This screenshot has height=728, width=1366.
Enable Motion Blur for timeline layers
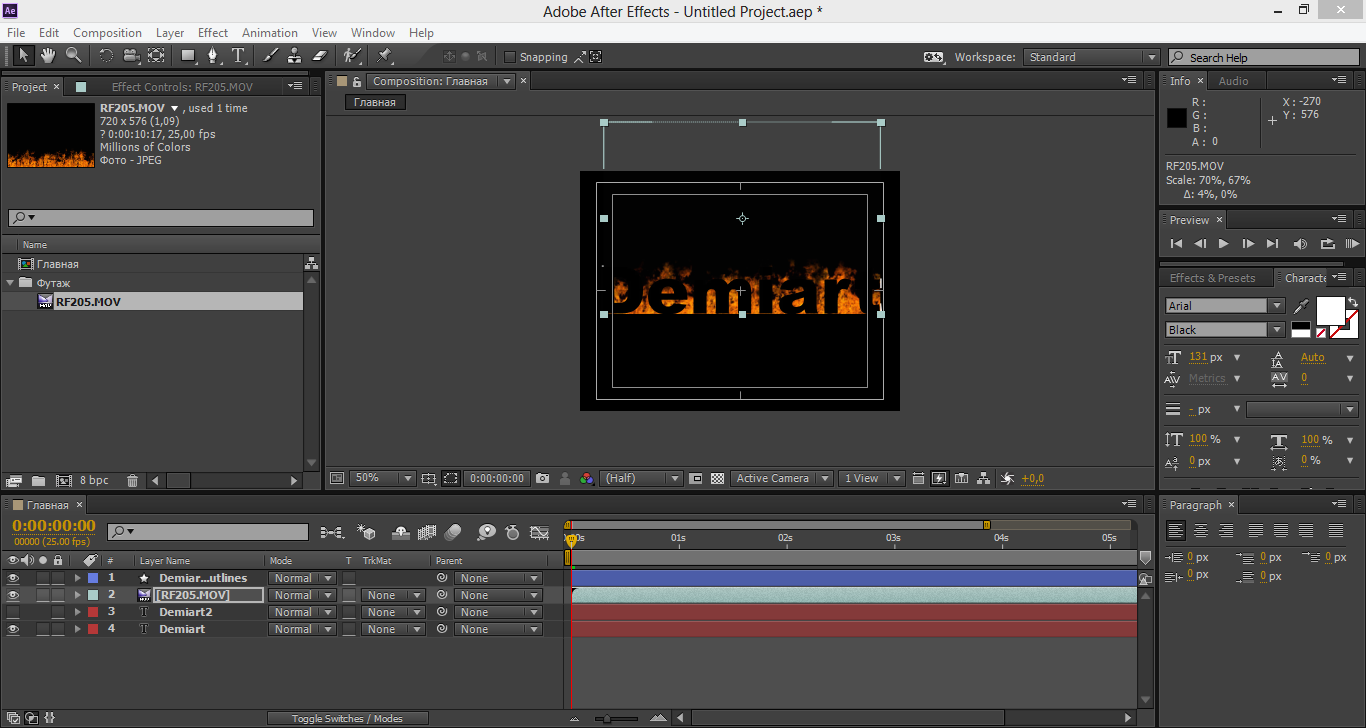454,533
